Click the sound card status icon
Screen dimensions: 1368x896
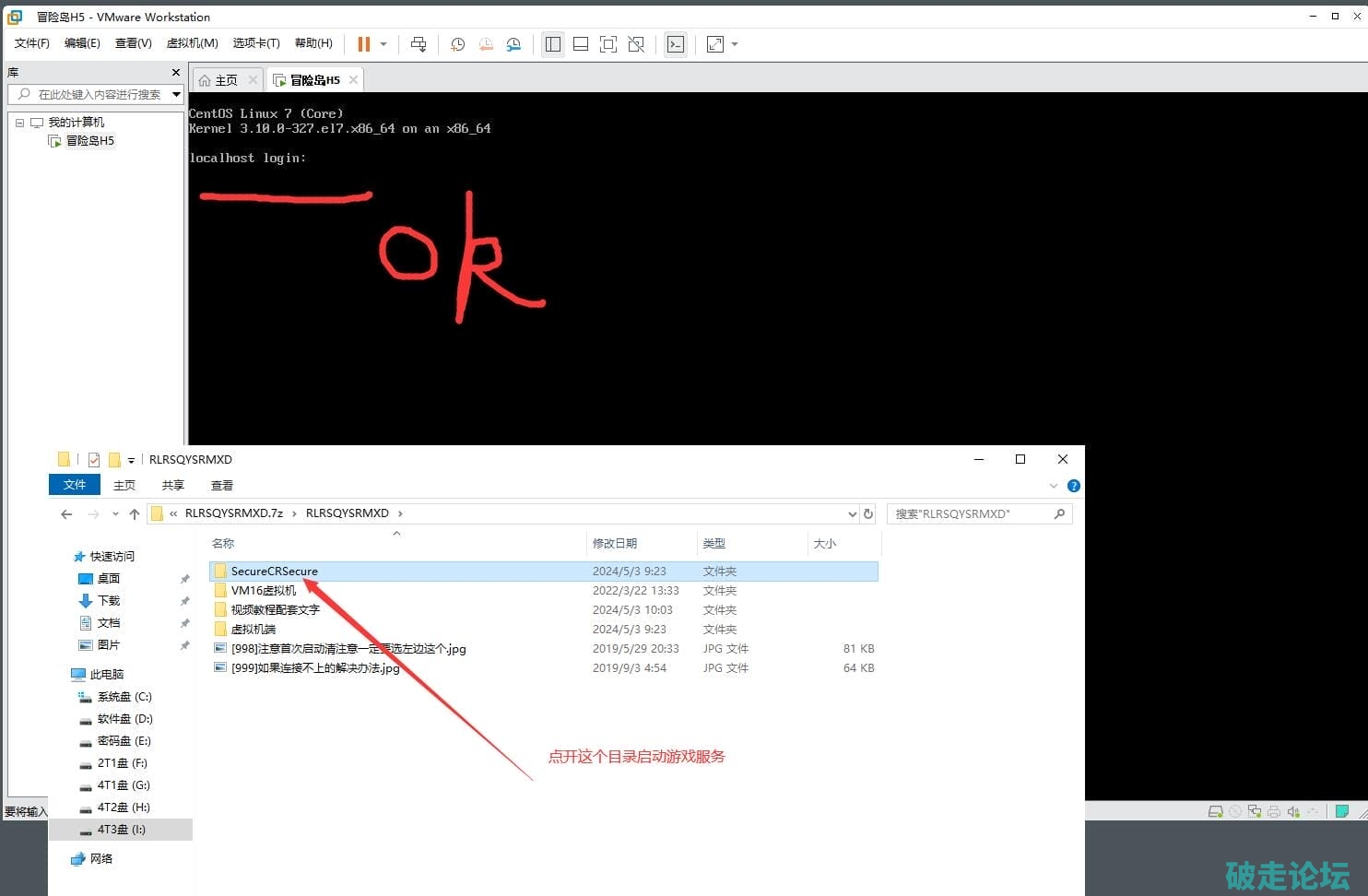click(1293, 811)
